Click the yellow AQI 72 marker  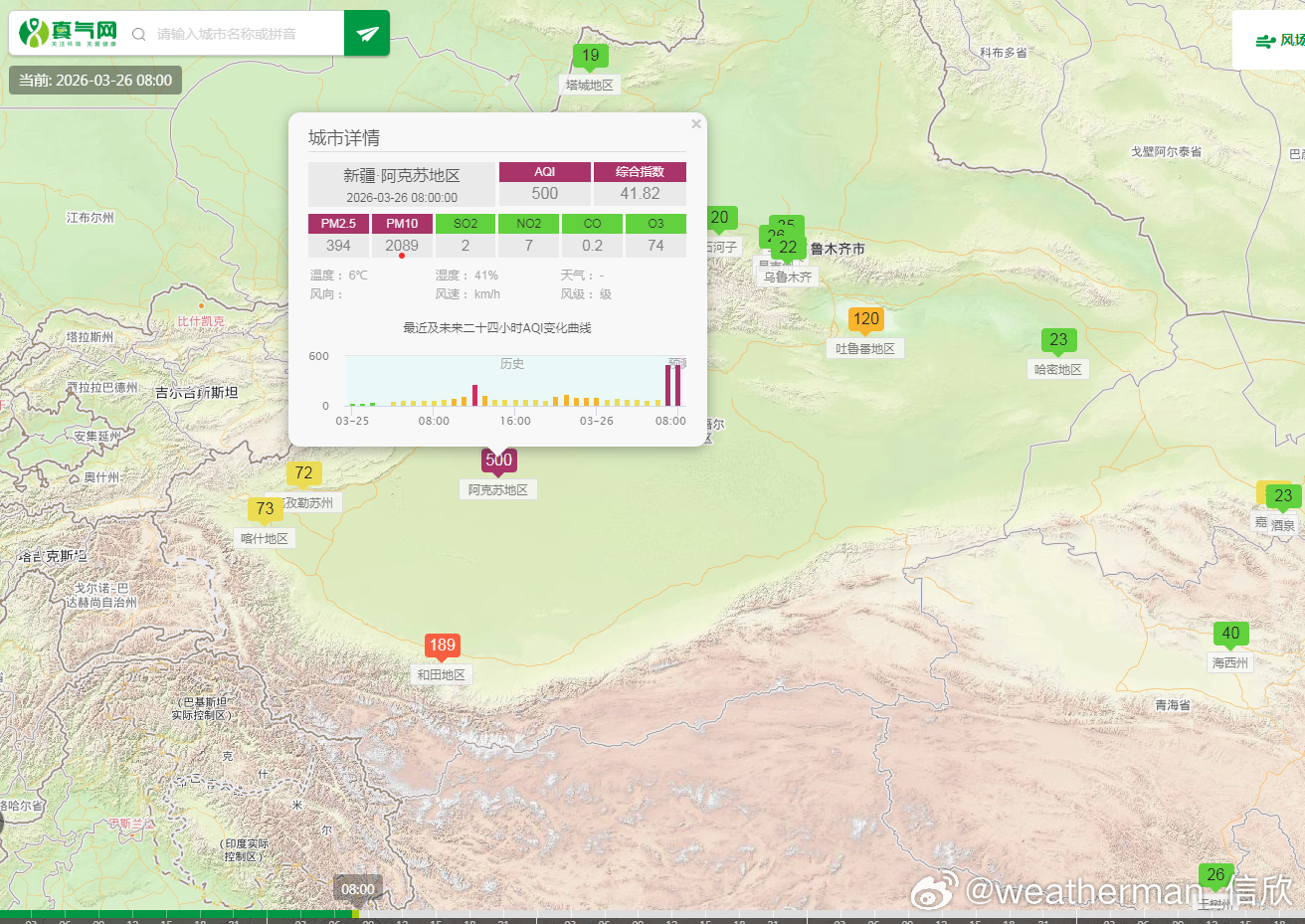click(x=303, y=474)
